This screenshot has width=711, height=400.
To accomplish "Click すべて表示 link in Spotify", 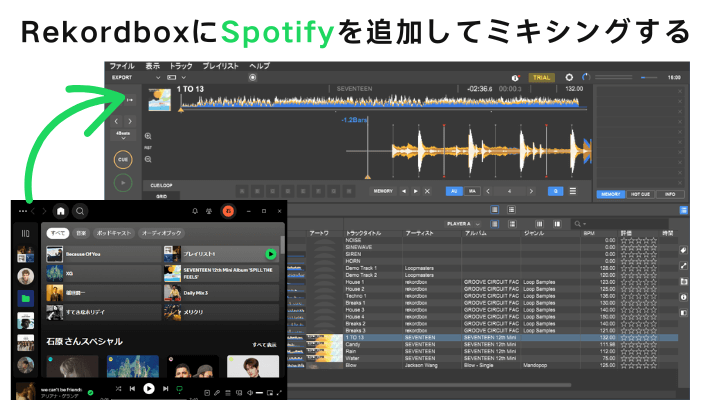I will point(264,345).
